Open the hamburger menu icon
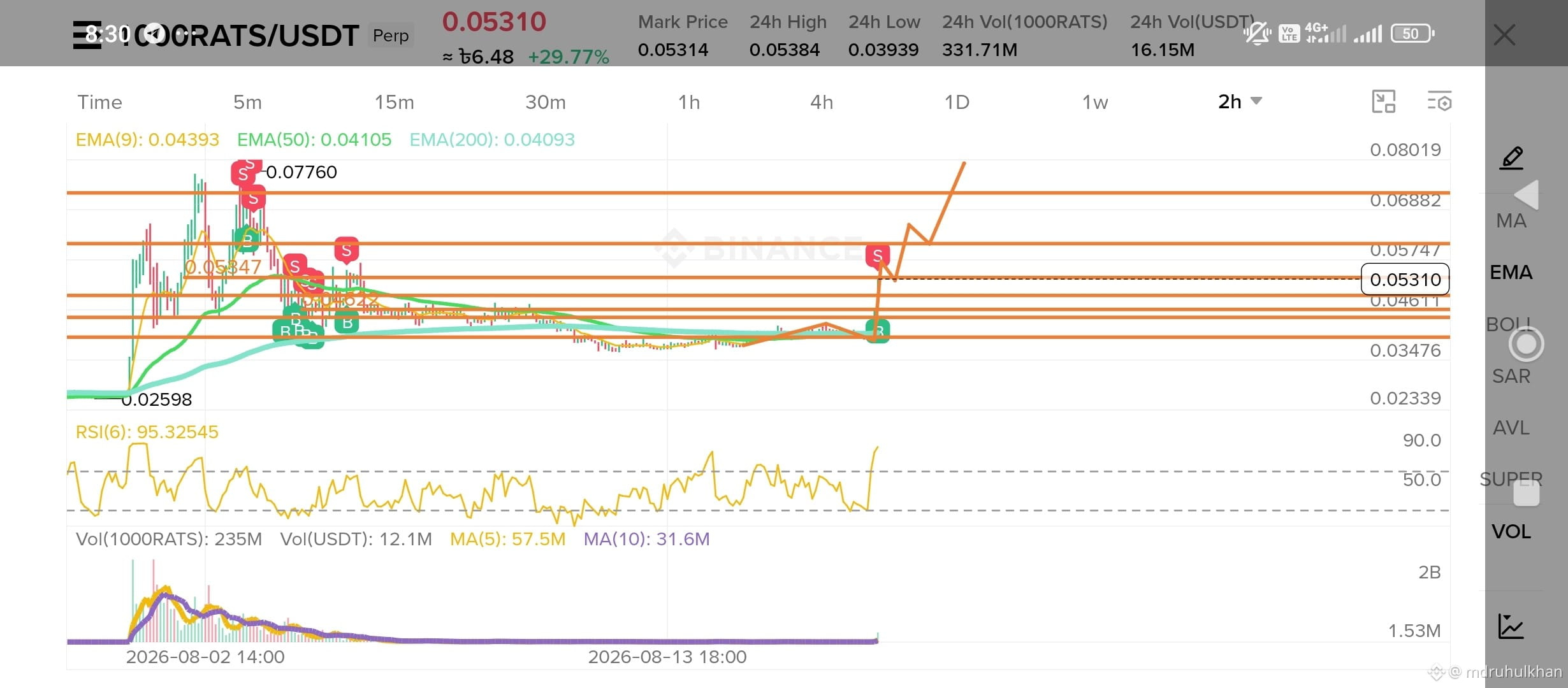 (87, 34)
